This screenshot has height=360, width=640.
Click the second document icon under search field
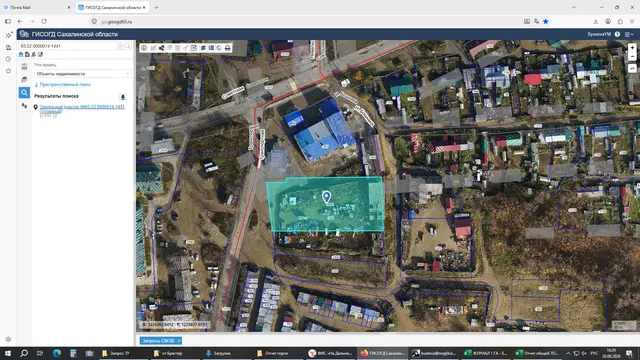point(27,54)
